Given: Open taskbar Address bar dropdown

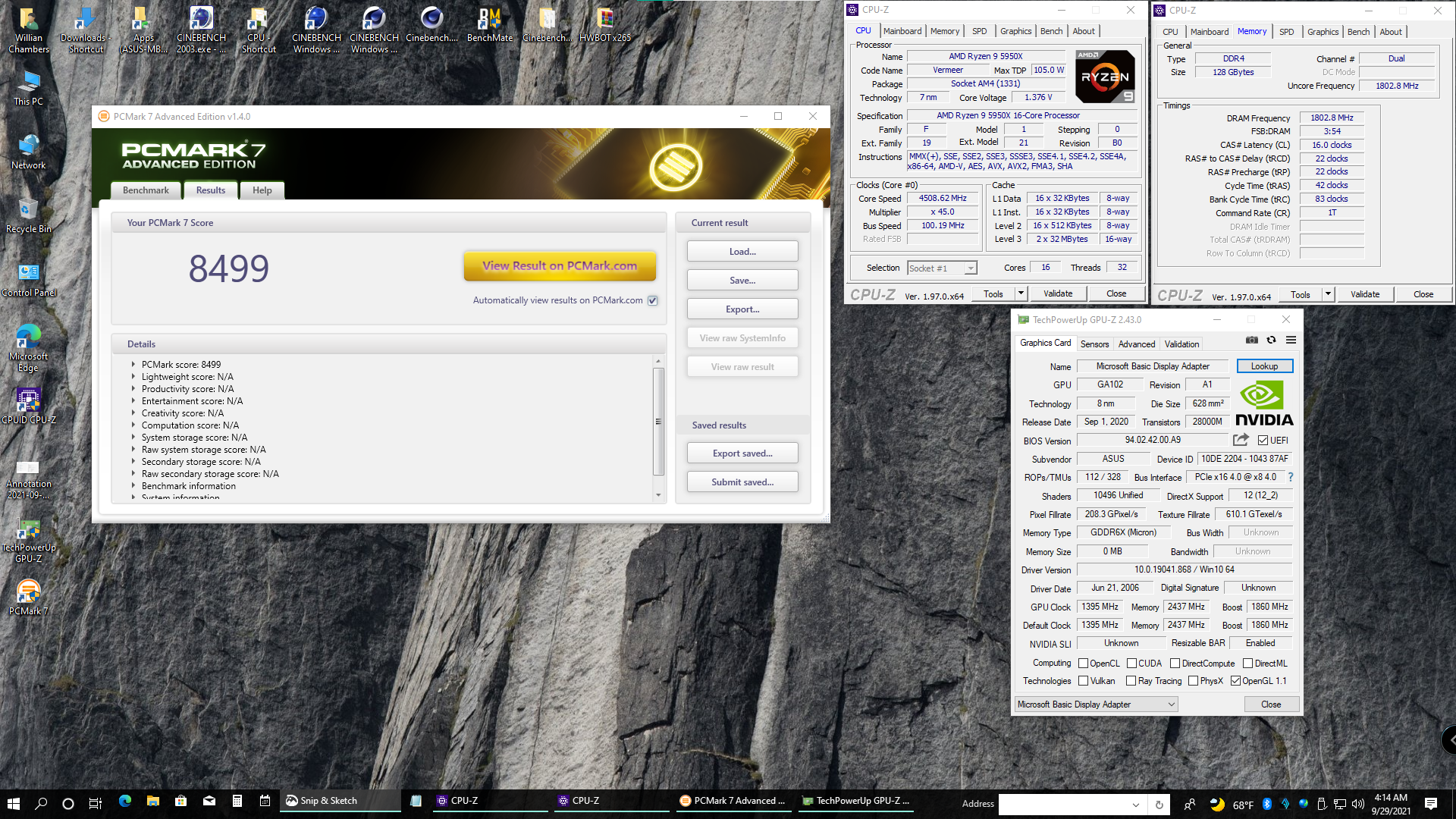Looking at the screenshot, I should (x=1135, y=805).
